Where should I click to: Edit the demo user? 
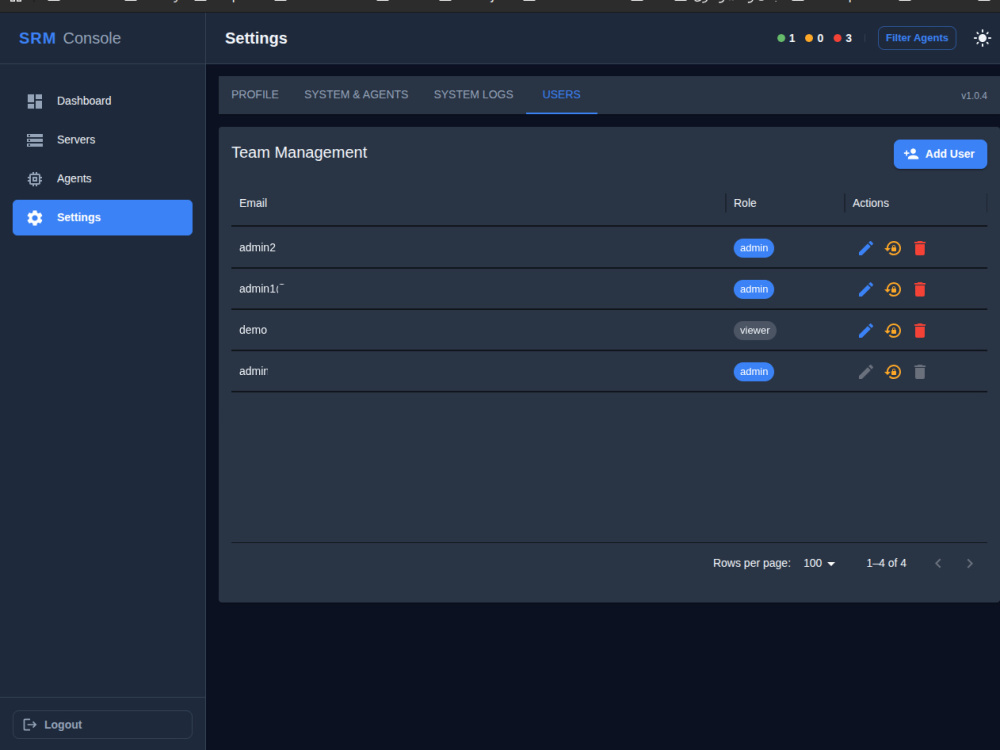coord(865,330)
